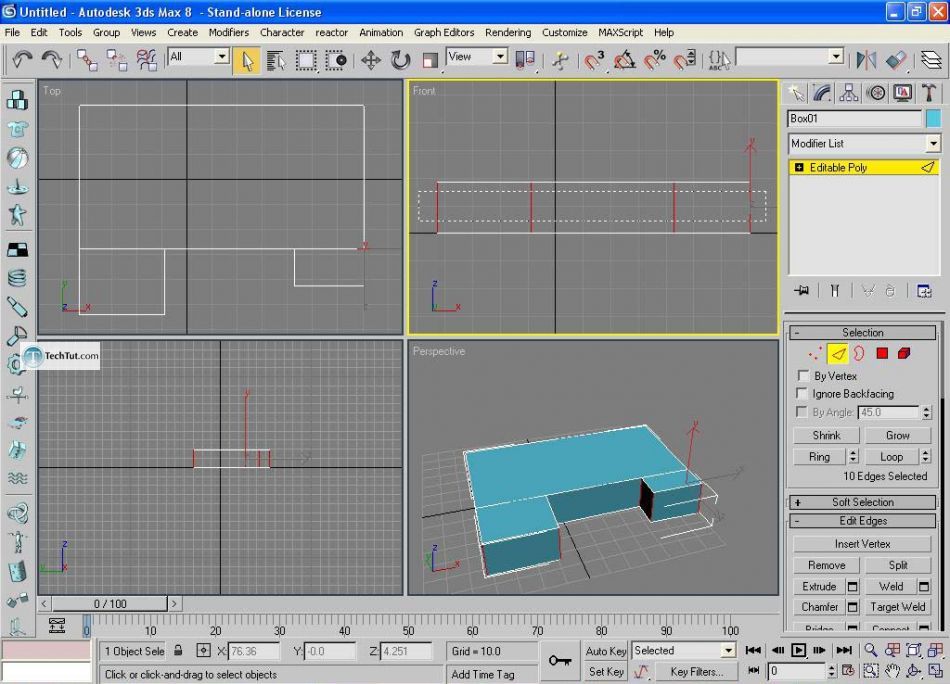The image size is (950, 684).
Task: Open the key filter Selected dropdown
Action: [x=729, y=651]
